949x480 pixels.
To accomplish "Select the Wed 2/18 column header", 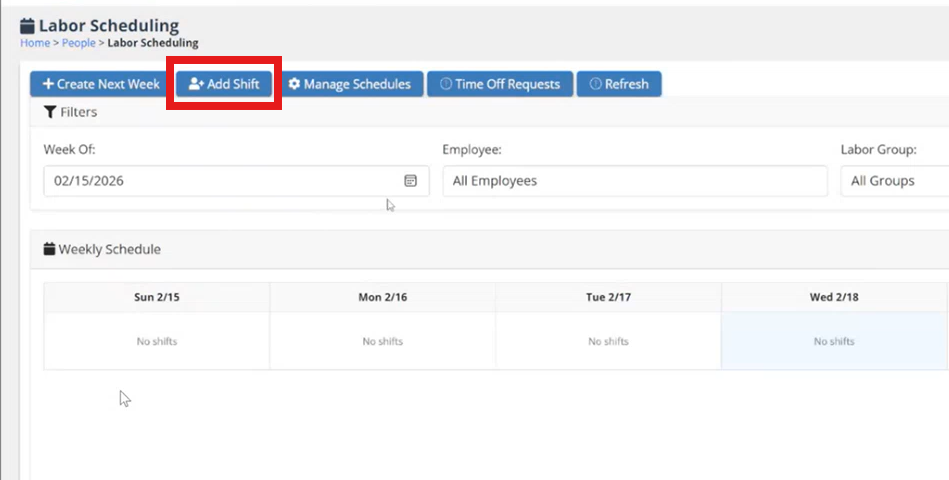I will tap(834, 297).
